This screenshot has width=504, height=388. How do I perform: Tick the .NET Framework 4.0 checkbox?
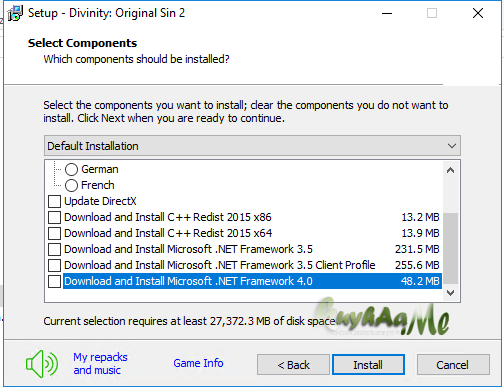pyautogui.click(x=54, y=281)
